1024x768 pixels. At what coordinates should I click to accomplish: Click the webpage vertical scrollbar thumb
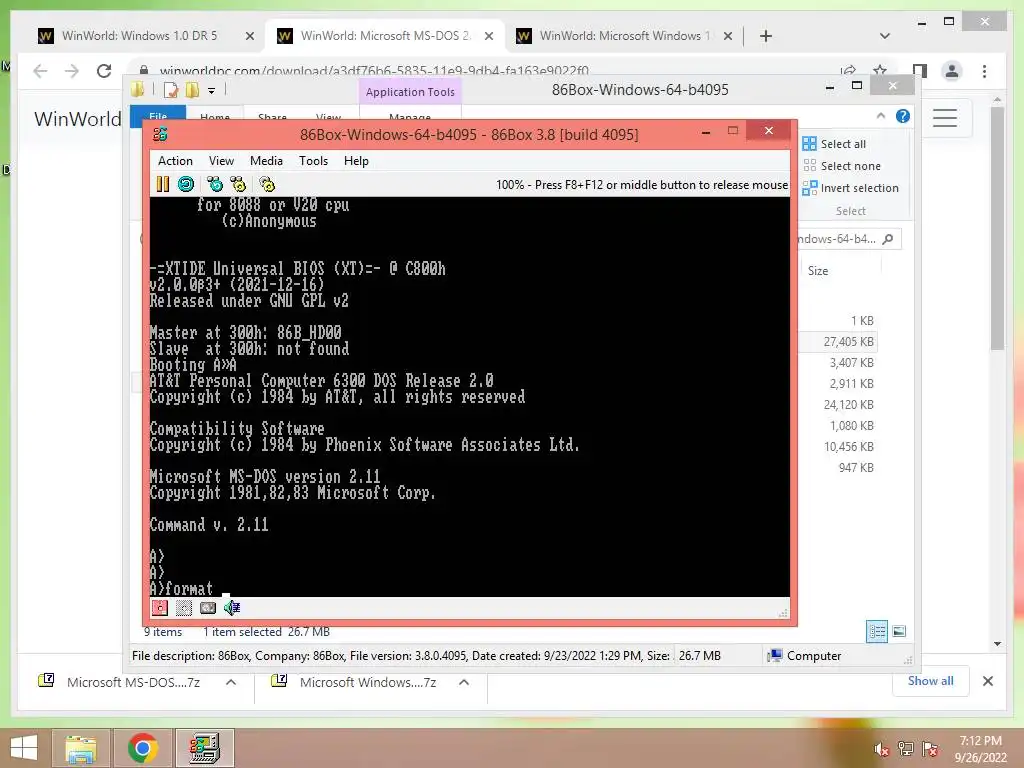coord(997,229)
